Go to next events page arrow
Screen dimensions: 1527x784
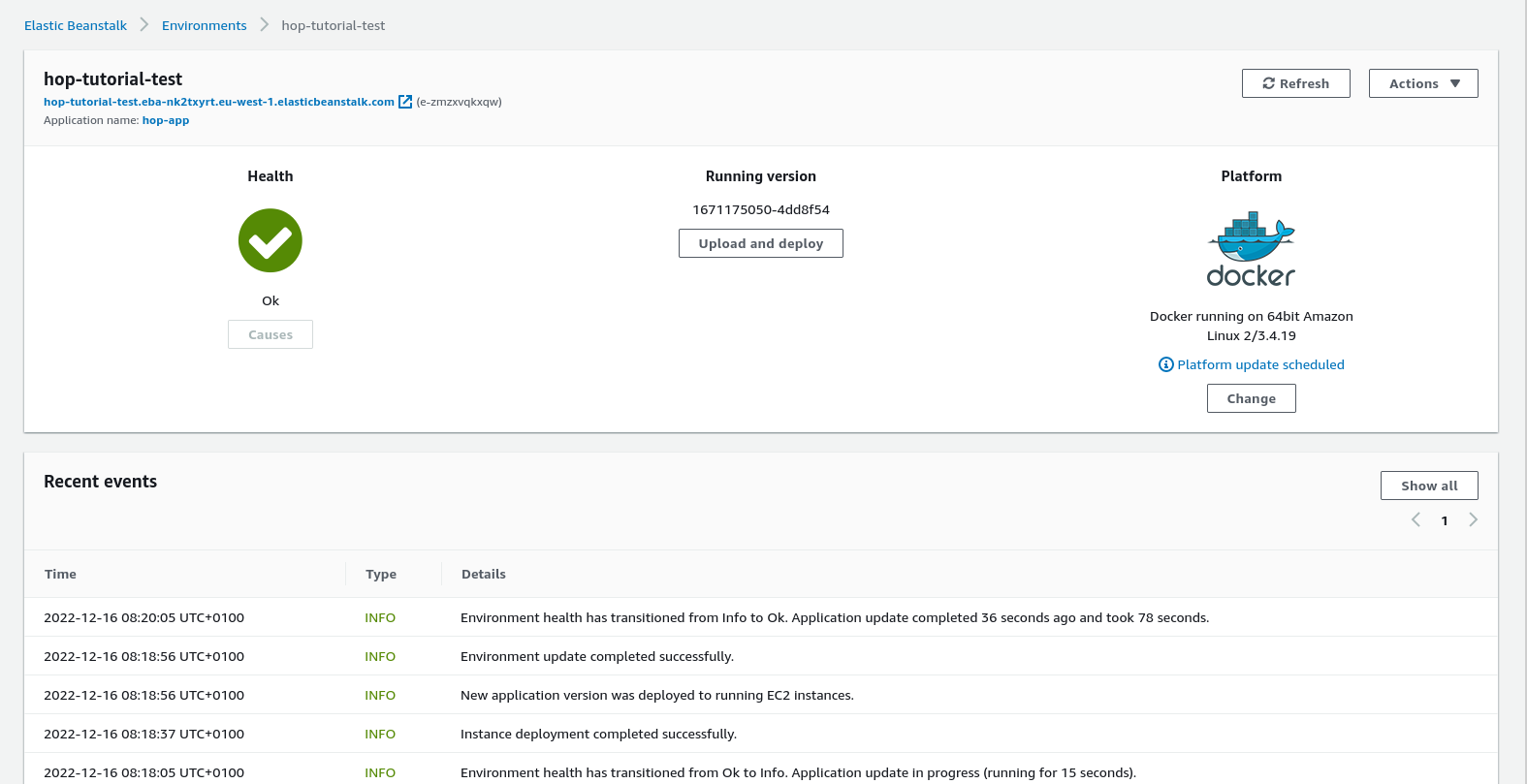tap(1474, 520)
